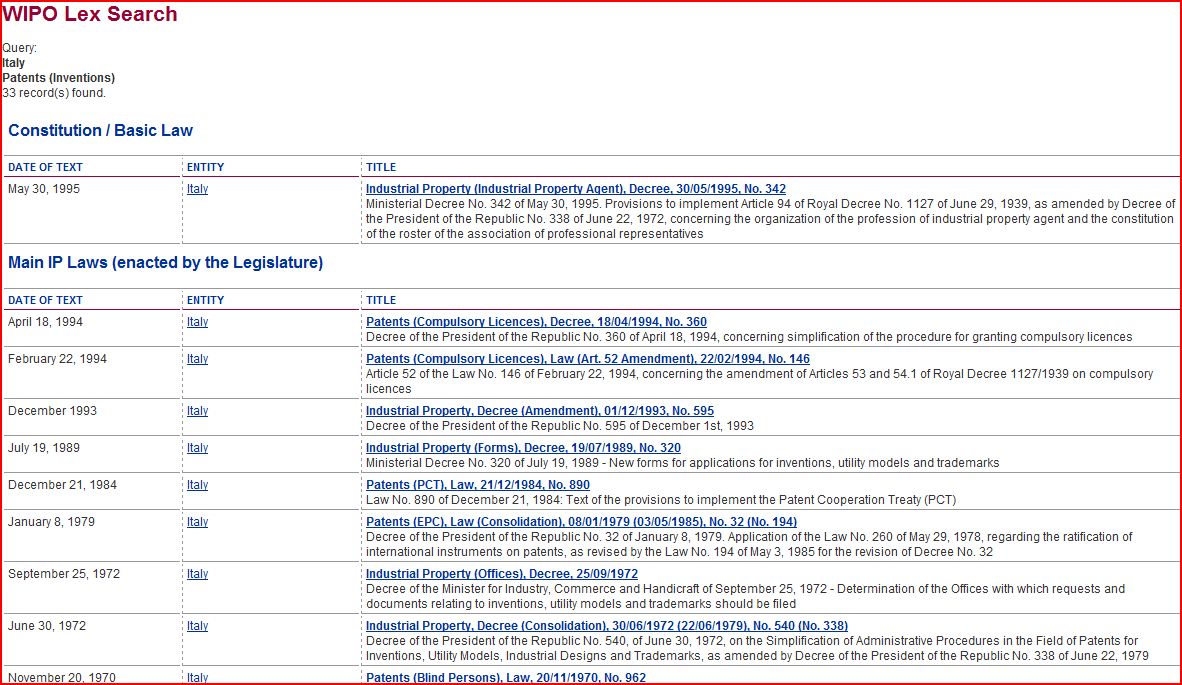Viewport: 1182px width, 685px height.
Task: Click the date February 22, 1994
Action: click(x=57, y=359)
